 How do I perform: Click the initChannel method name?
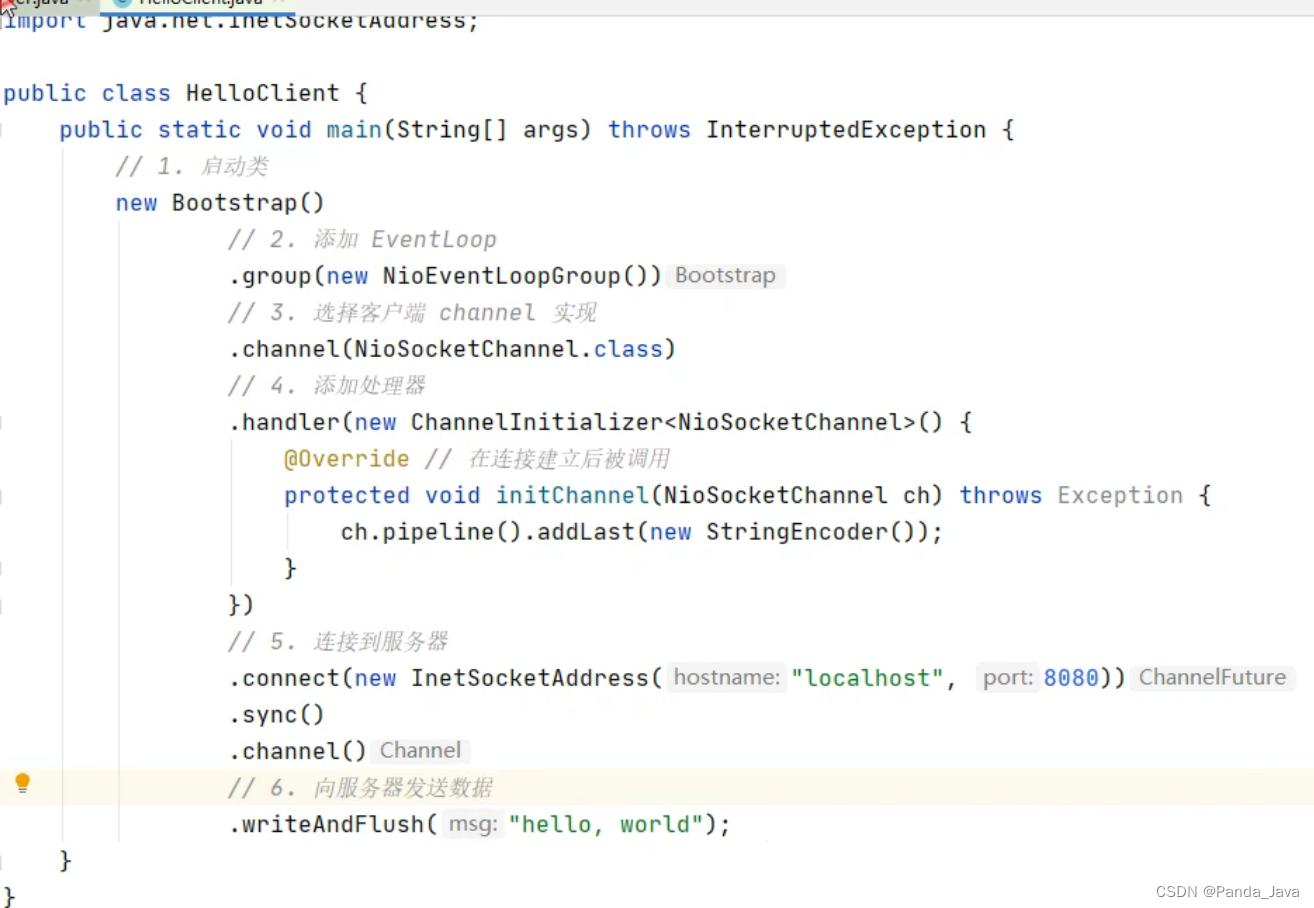click(x=572, y=496)
